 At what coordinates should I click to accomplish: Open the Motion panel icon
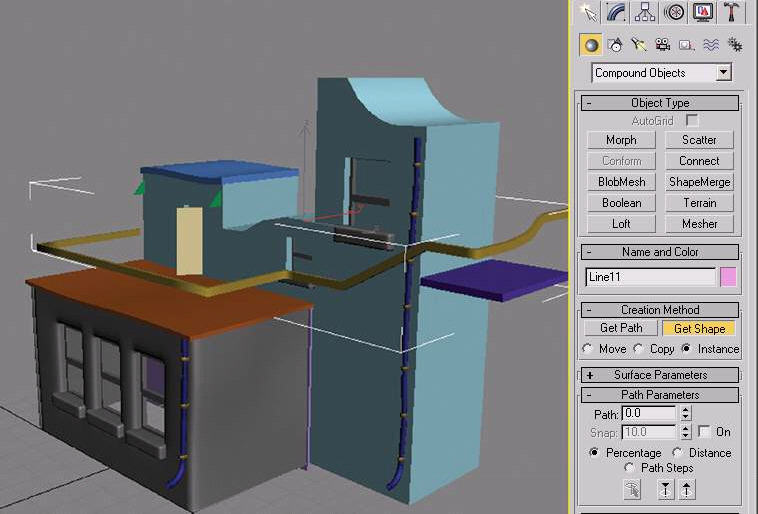pyautogui.click(x=675, y=12)
